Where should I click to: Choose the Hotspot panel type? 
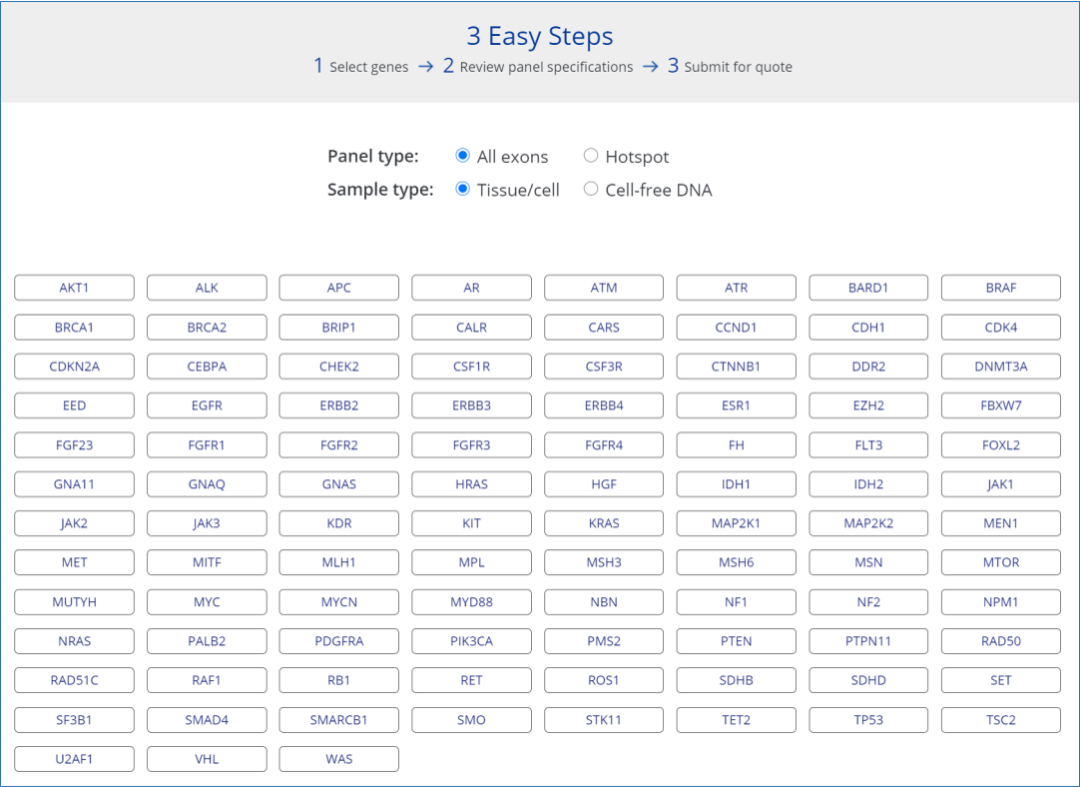click(590, 156)
